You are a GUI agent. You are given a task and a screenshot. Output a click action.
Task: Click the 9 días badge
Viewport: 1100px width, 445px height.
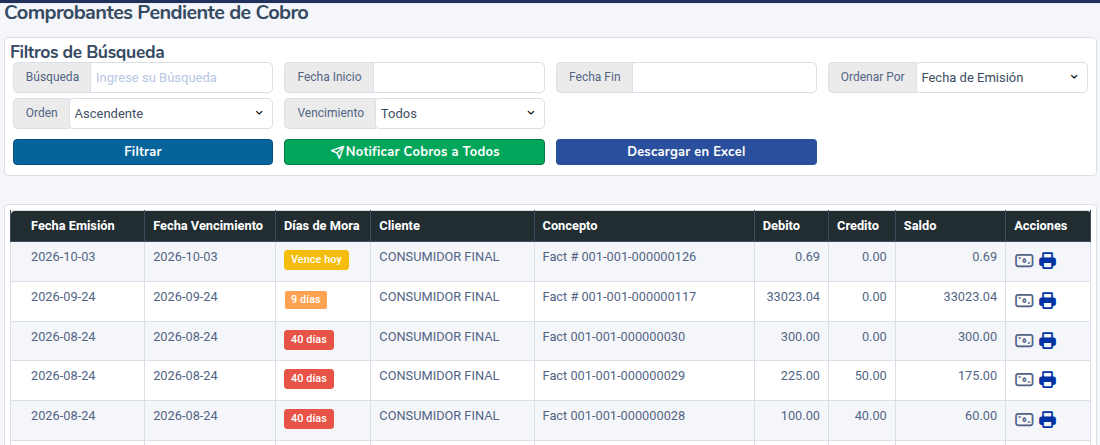[x=305, y=300]
